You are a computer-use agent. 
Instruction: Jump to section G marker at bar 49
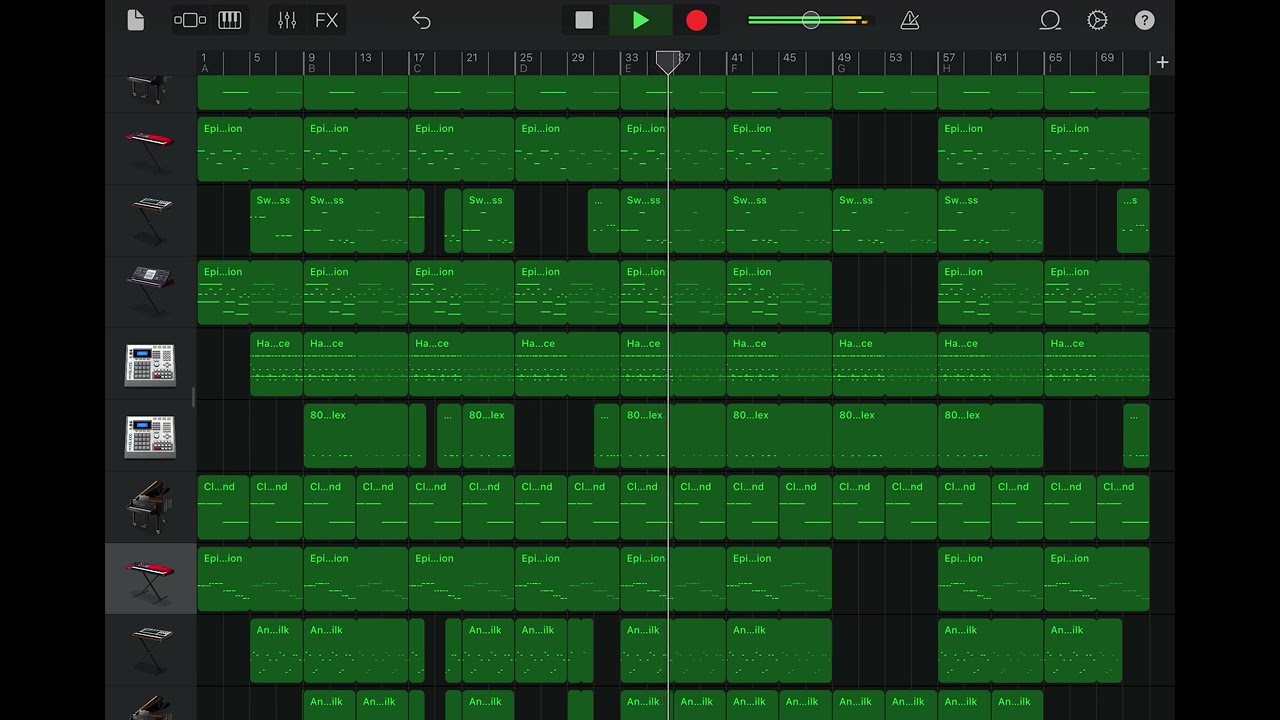pos(841,69)
